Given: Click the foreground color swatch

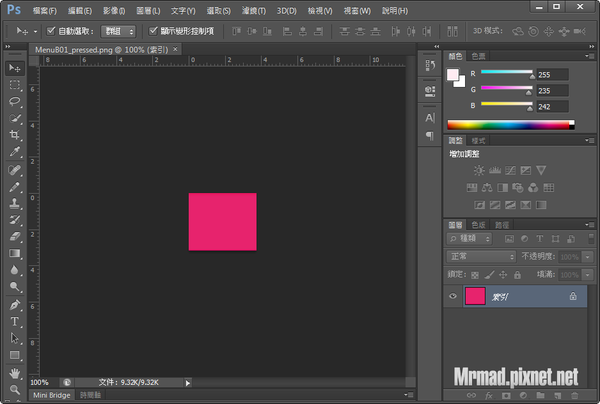Looking at the screenshot, I should (x=453, y=75).
